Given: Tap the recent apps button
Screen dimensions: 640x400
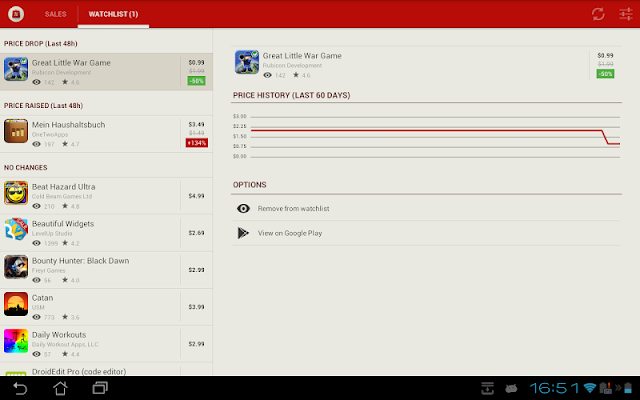Looking at the screenshot, I should 100,388.
